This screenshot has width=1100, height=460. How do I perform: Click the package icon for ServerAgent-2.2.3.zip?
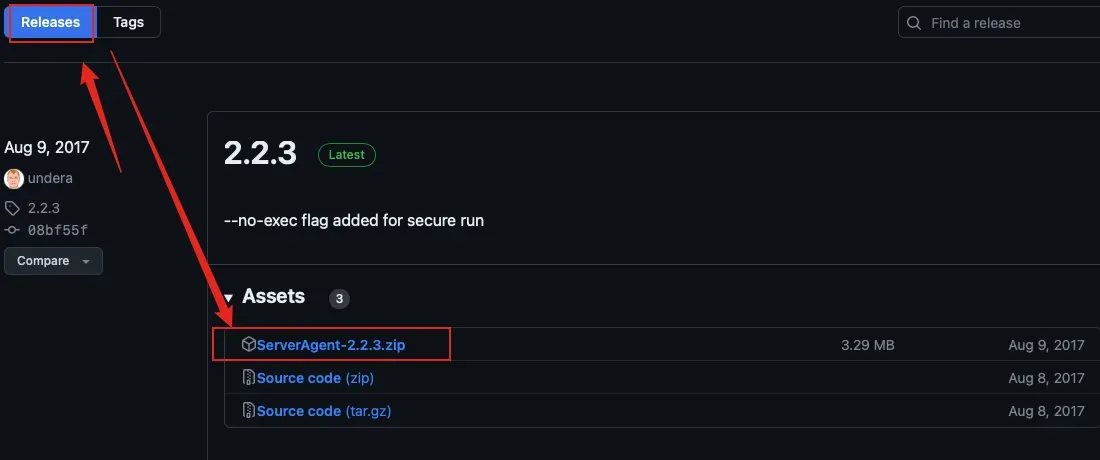[x=248, y=345]
